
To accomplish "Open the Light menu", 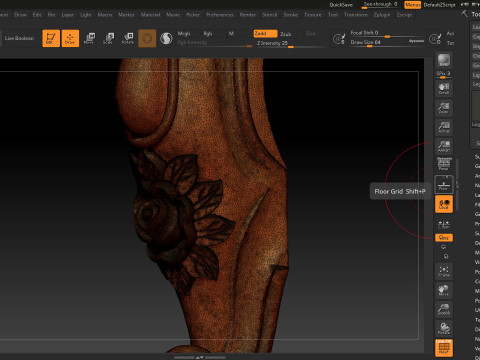I will point(86,15).
